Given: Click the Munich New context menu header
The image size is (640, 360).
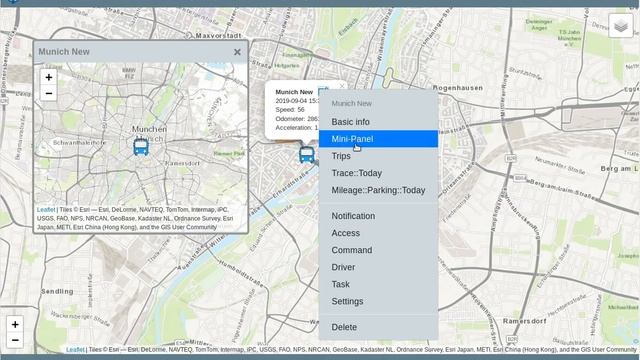Looking at the screenshot, I should pos(351,104).
